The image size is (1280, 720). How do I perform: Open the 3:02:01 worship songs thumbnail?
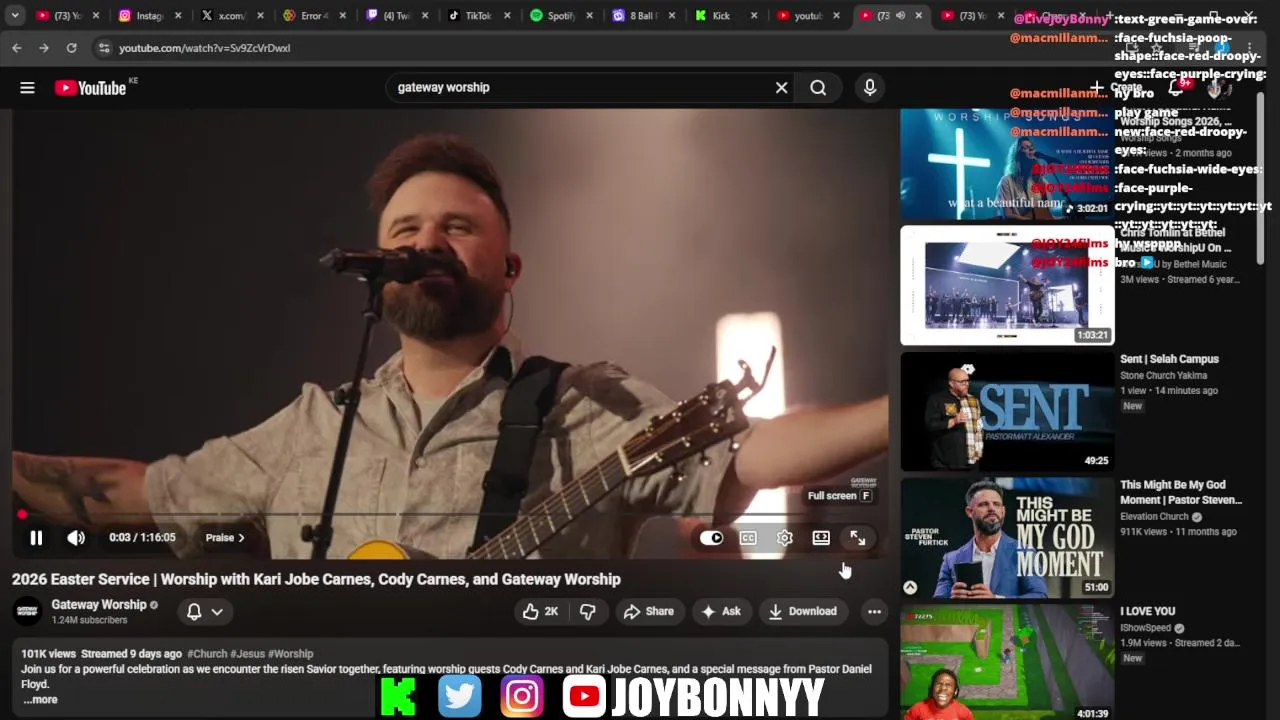1007,163
